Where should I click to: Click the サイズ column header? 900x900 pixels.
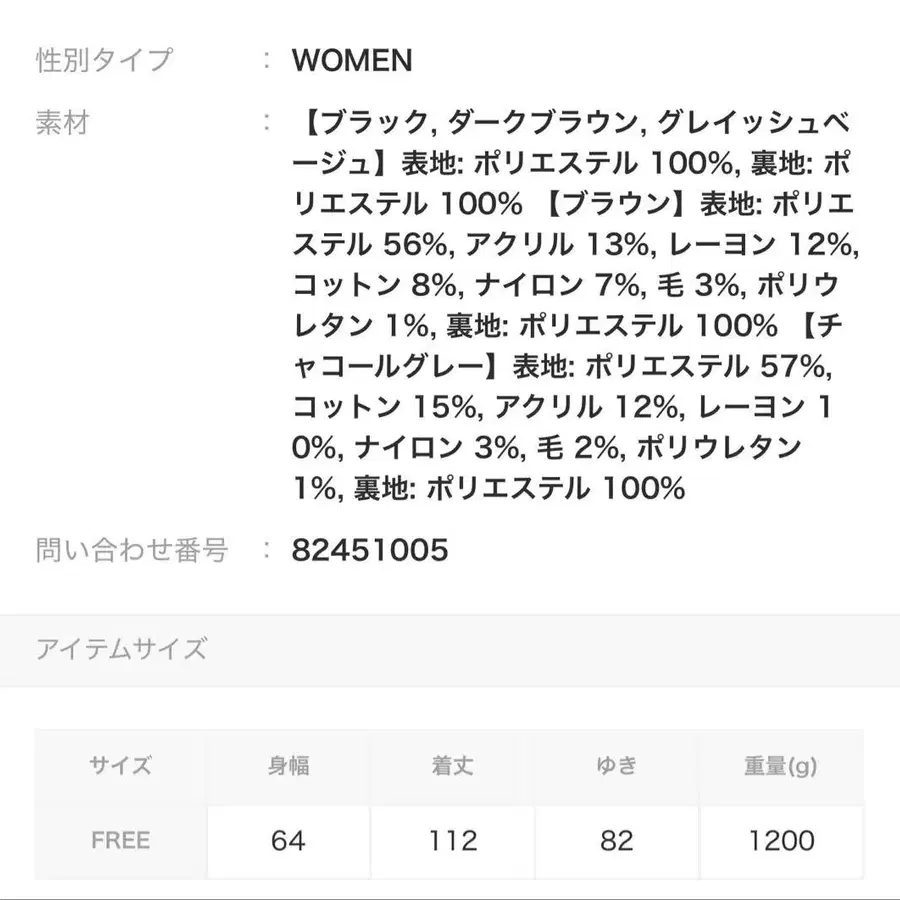(121, 767)
